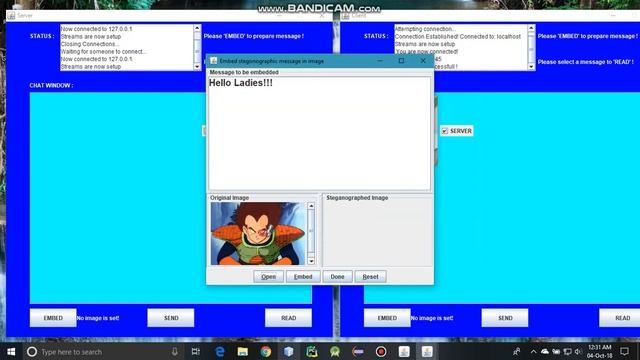Click SEND button in Server window
The width and height of the screenshot is (640, 360).
pyautogui.click(x=171, y=318)
